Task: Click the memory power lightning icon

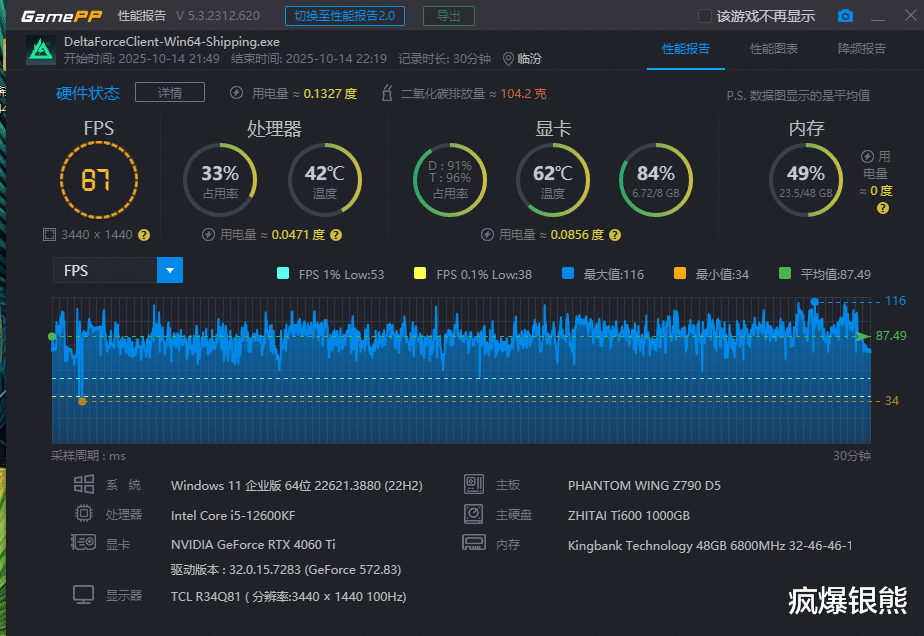Action: pyautogui.click(x=867, y=156)
